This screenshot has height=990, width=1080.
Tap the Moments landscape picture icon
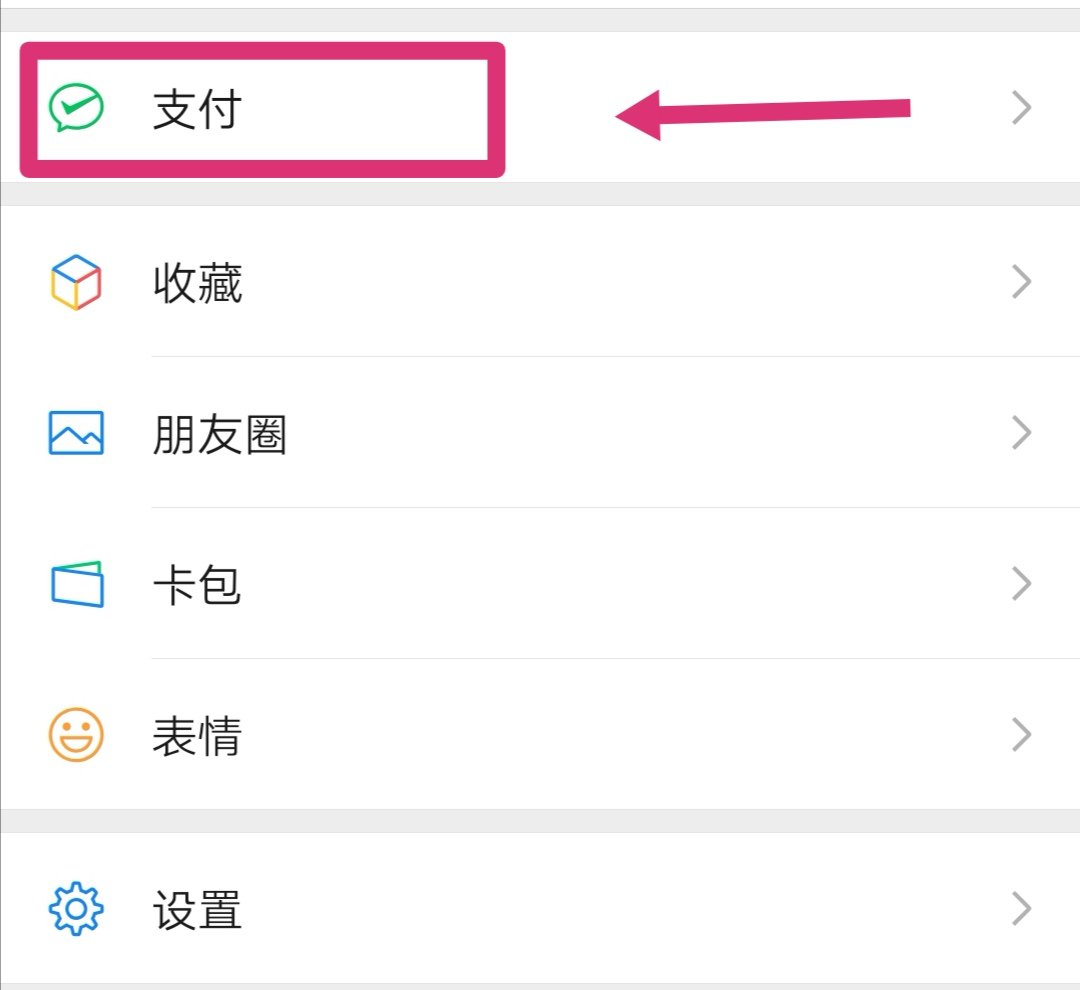[76, 434]
